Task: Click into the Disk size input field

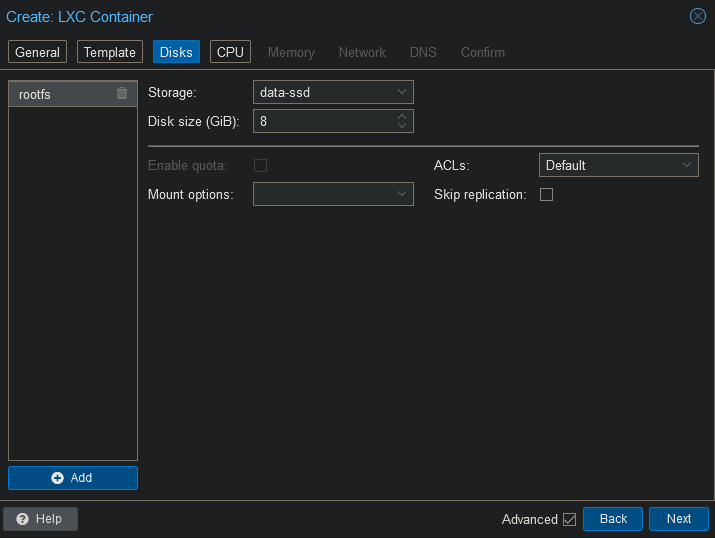Action: point(322,122)
